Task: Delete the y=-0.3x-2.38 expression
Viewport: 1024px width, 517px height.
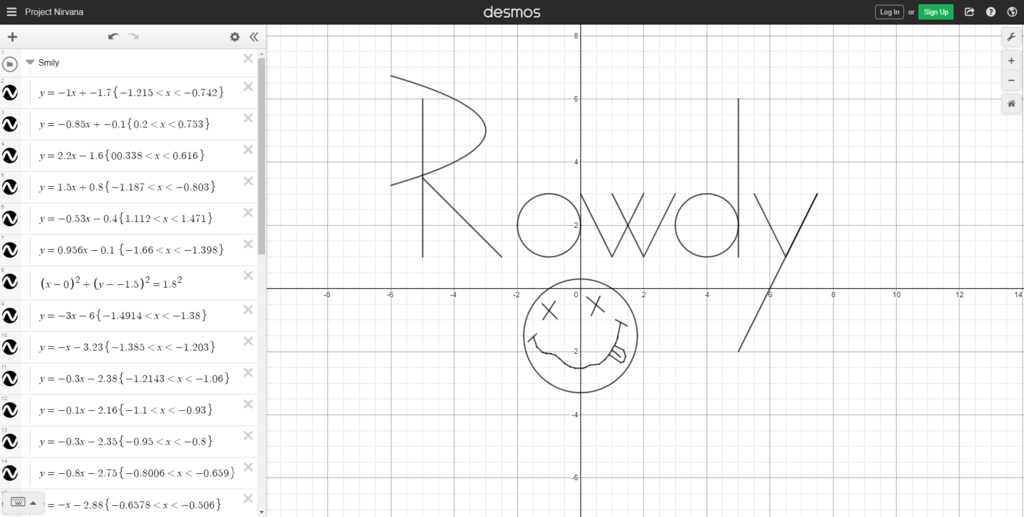Action: (248, 372)
